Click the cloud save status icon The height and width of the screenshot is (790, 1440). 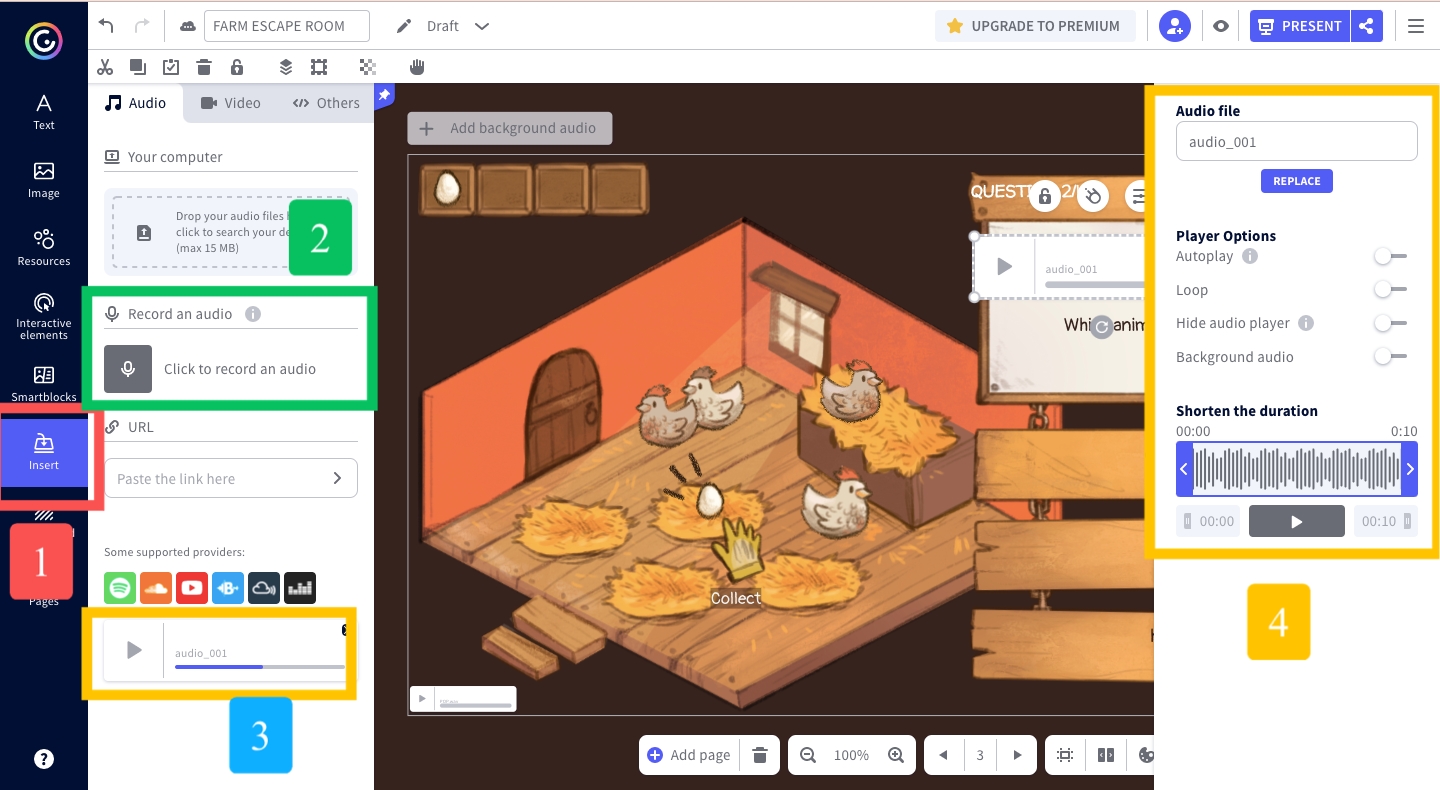click(x=187, y=26)
